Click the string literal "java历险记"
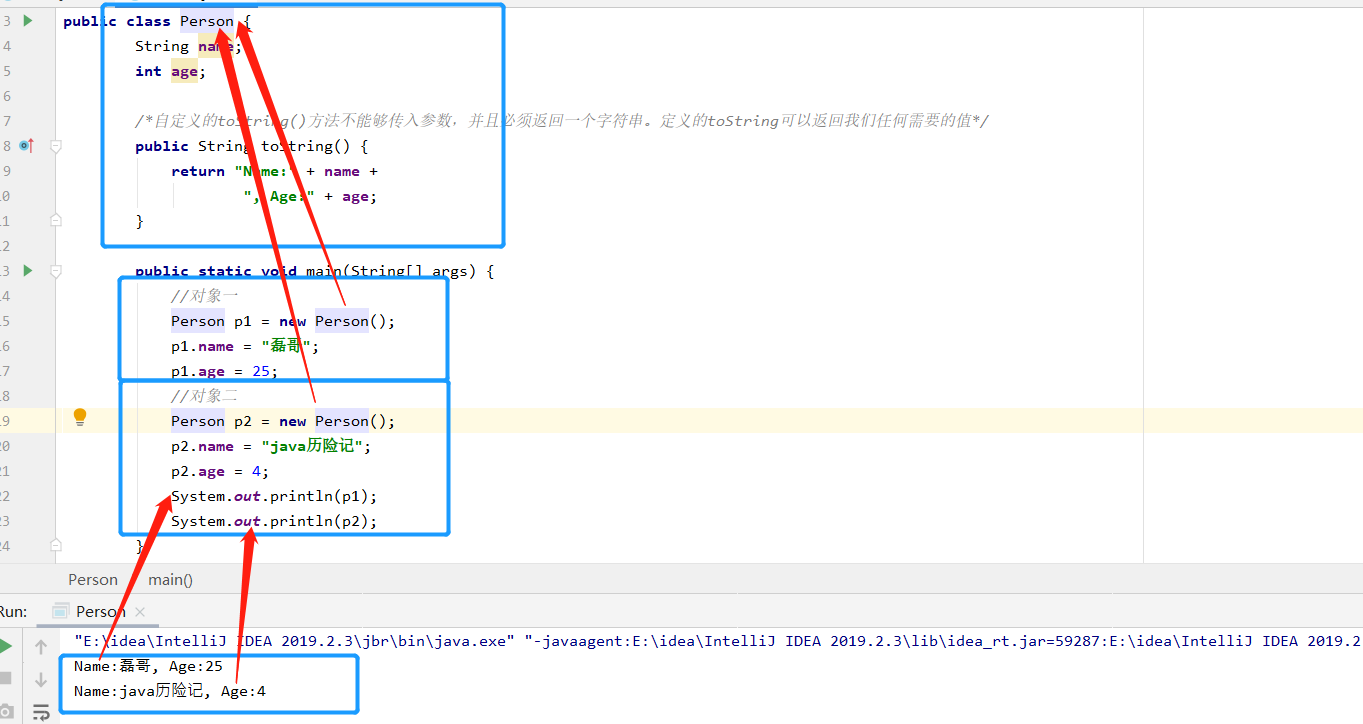The width and height of the screenshot is (1363, 724). (314, 446)
